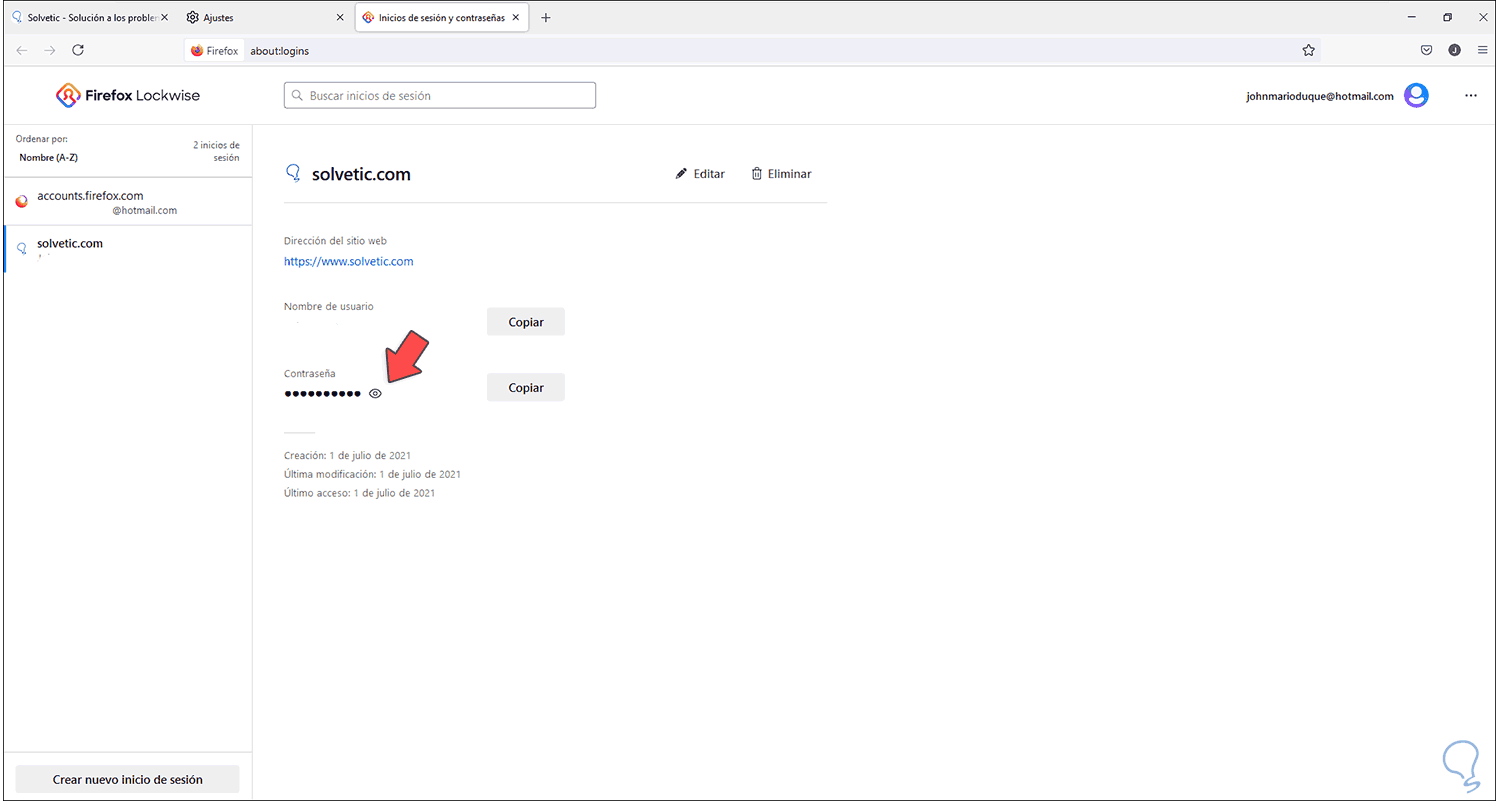Click the Firefox Lockwise logo

pos(128,96)
